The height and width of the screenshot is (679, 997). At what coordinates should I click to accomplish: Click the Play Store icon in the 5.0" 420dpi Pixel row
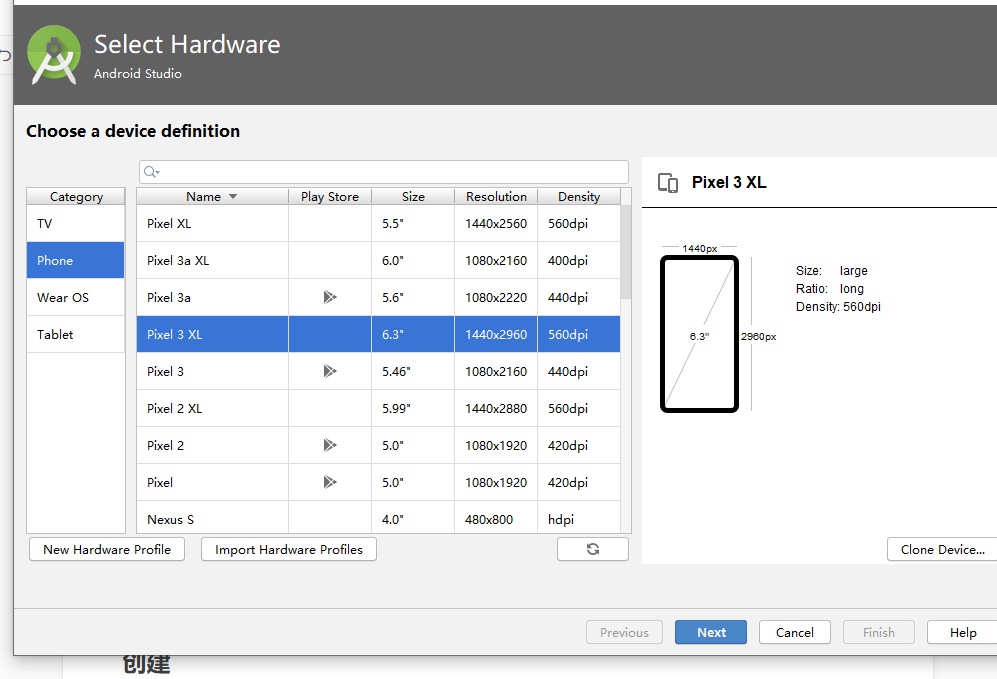tap(329, 482)
